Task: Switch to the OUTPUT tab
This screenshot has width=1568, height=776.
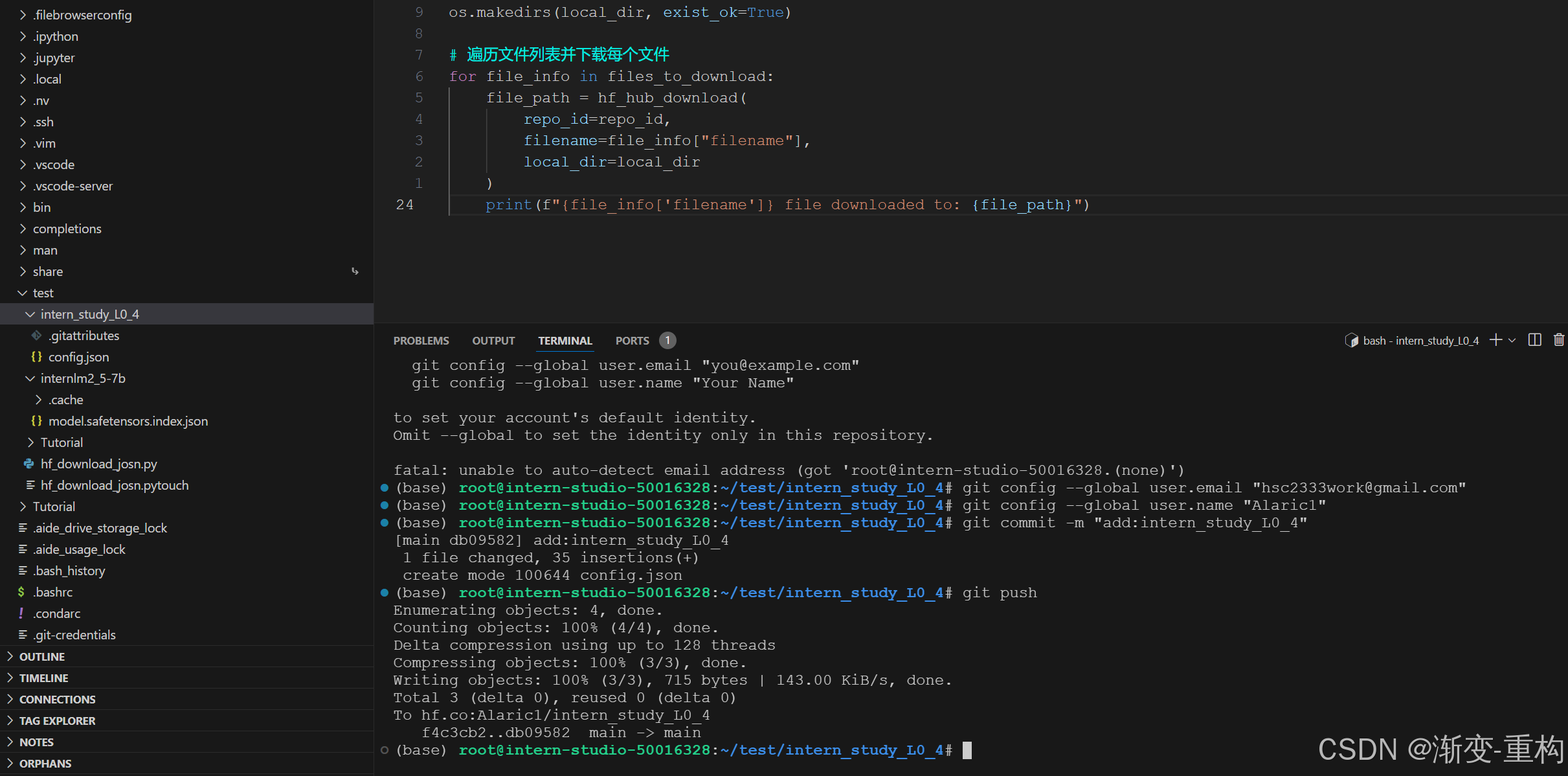Action: 493,341
